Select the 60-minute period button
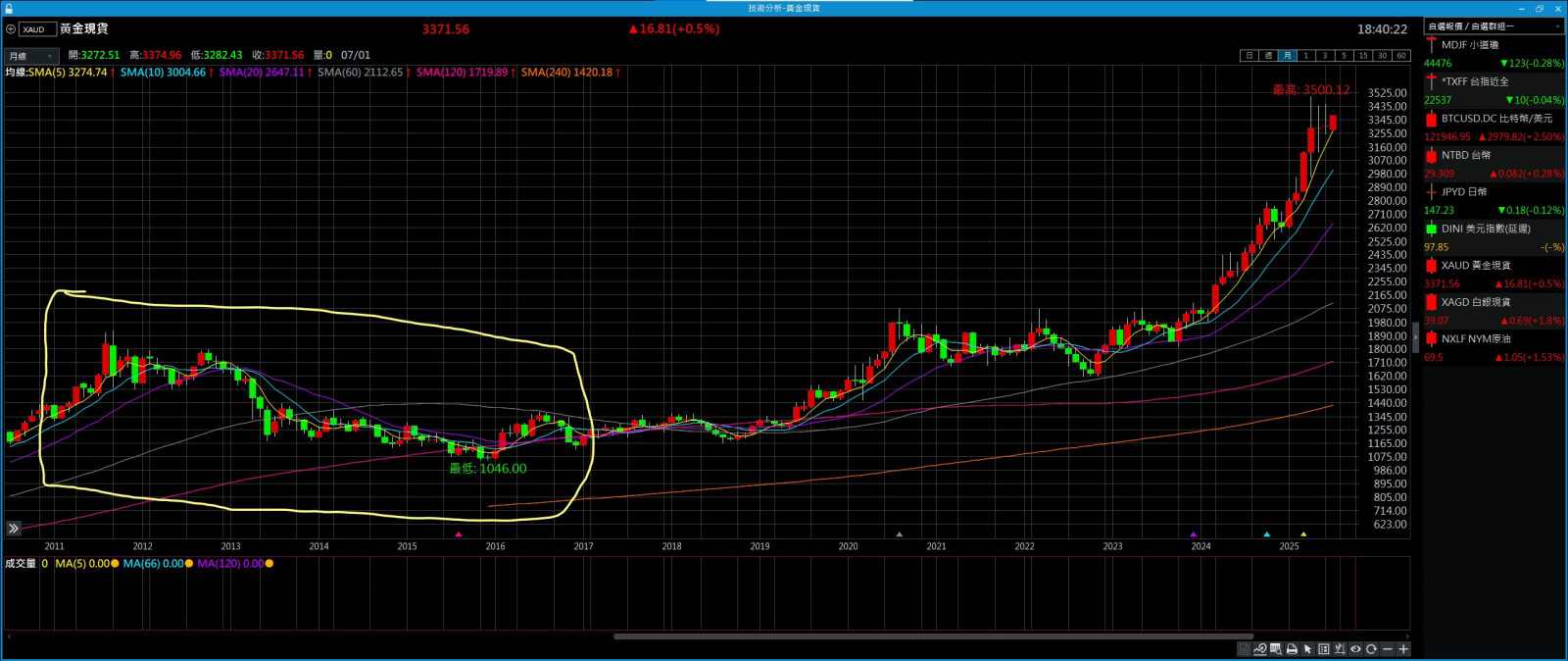This screenshot has width=1568, height=661. coord(1400,56)
